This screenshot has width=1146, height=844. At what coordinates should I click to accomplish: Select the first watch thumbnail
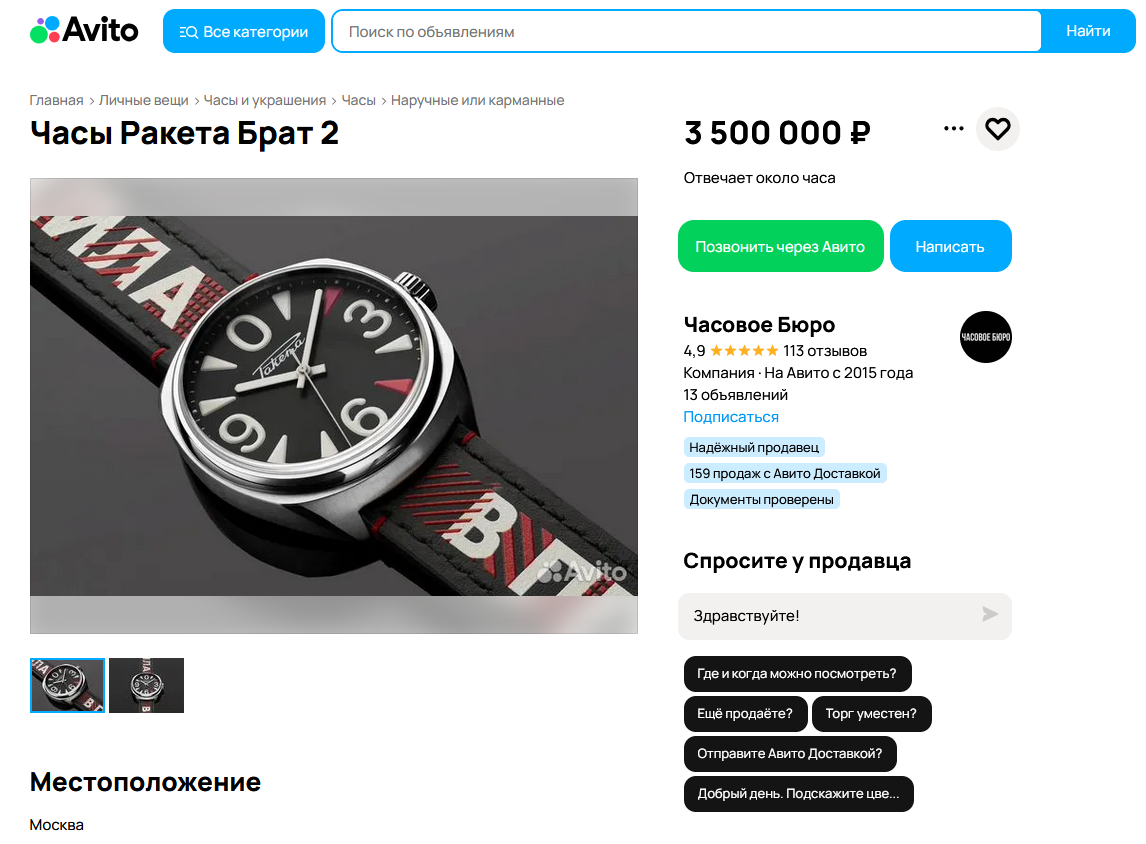click(67, 685)
